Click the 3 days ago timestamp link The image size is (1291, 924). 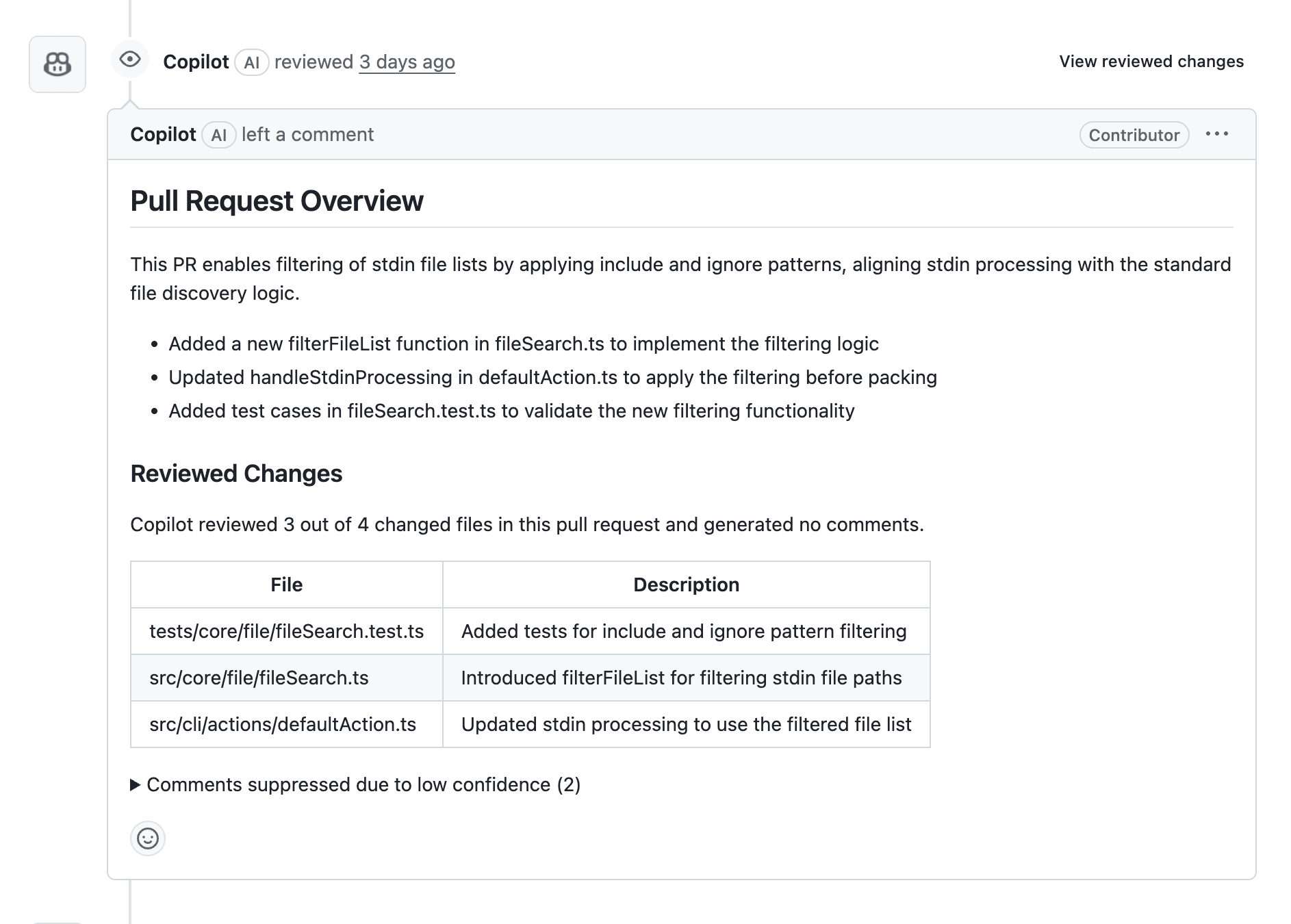tap(407, 62)
